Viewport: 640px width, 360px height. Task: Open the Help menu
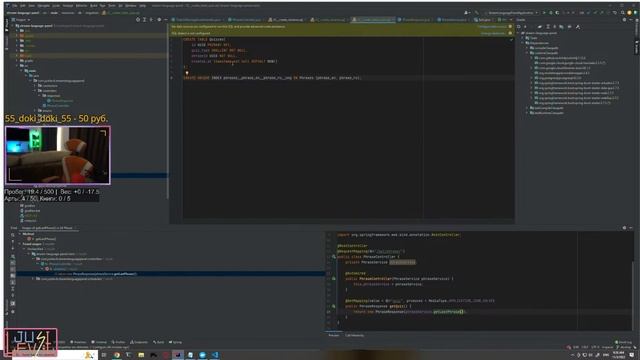(x=142, y=6)
